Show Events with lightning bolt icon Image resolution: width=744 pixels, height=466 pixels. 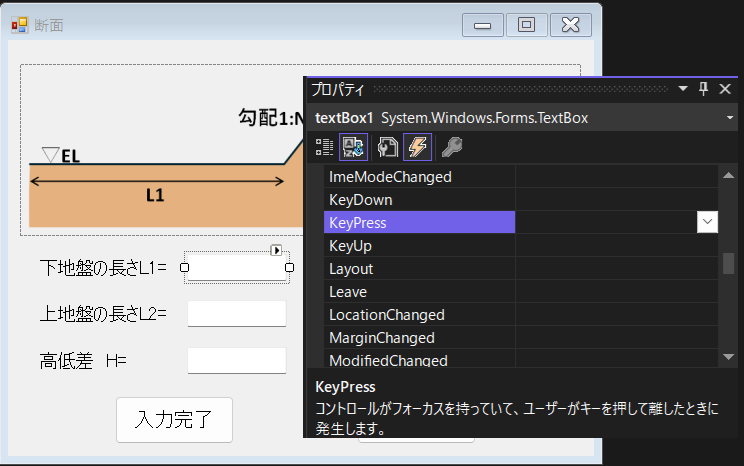417,148
